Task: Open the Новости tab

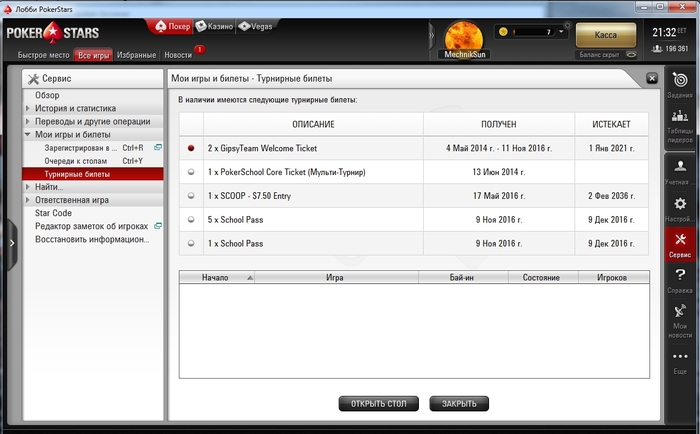Action: coord(178,55)
